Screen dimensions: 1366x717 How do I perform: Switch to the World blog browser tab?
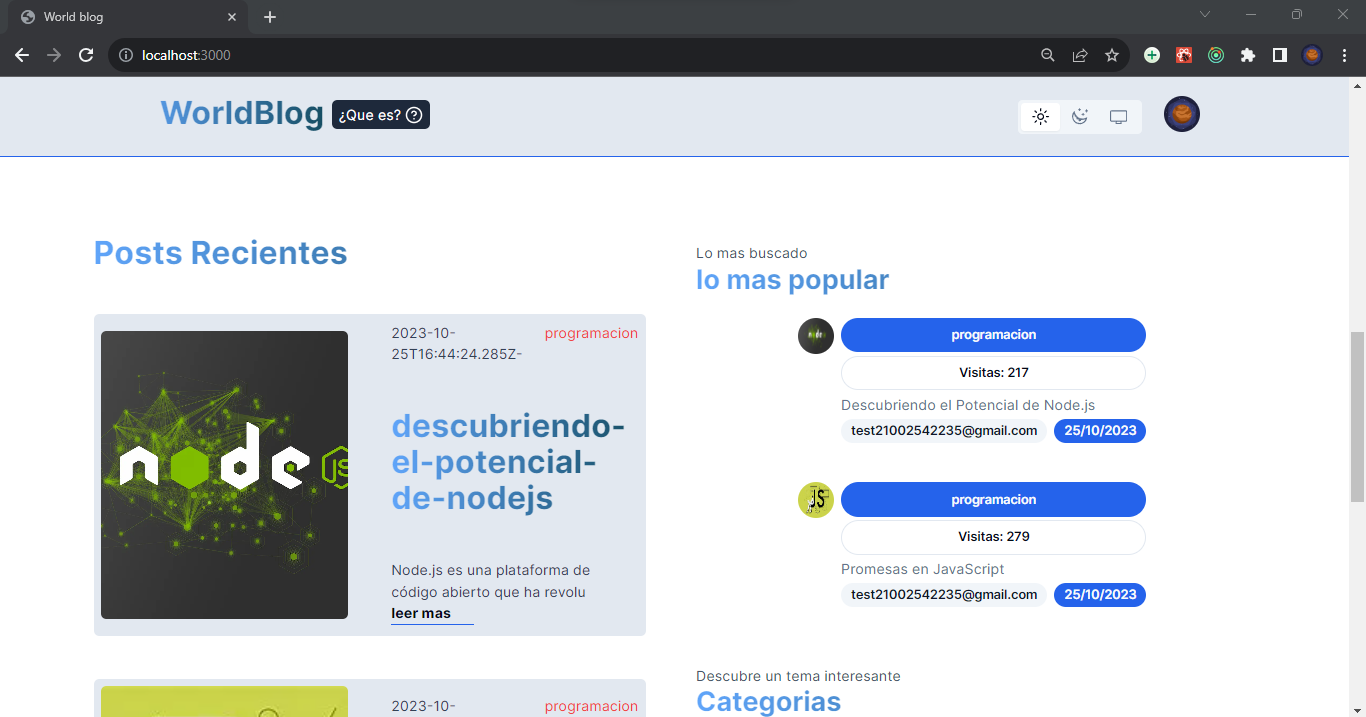pyautogui.click(x=120, y=16)
